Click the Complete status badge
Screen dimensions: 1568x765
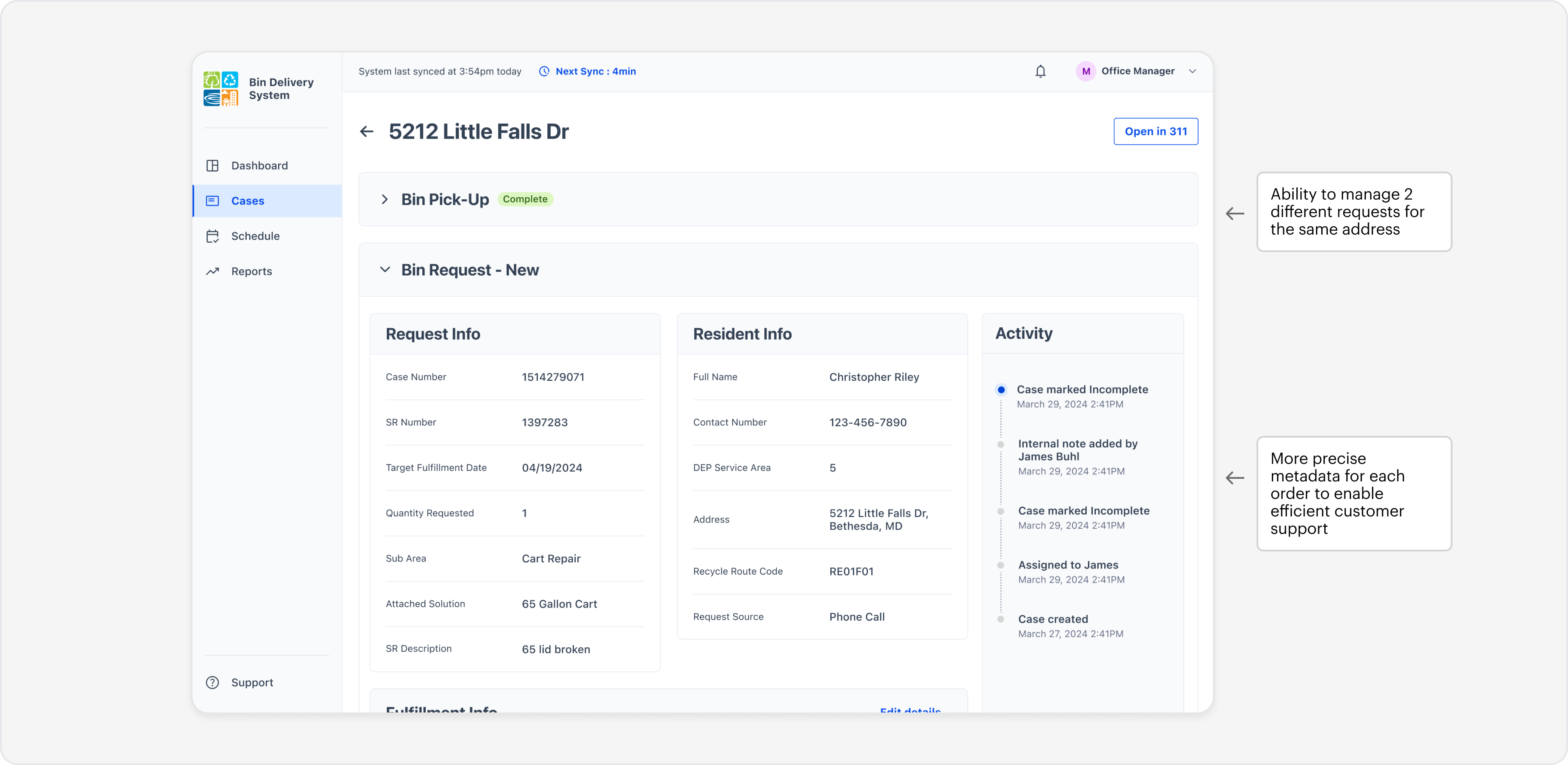(525, 199)
